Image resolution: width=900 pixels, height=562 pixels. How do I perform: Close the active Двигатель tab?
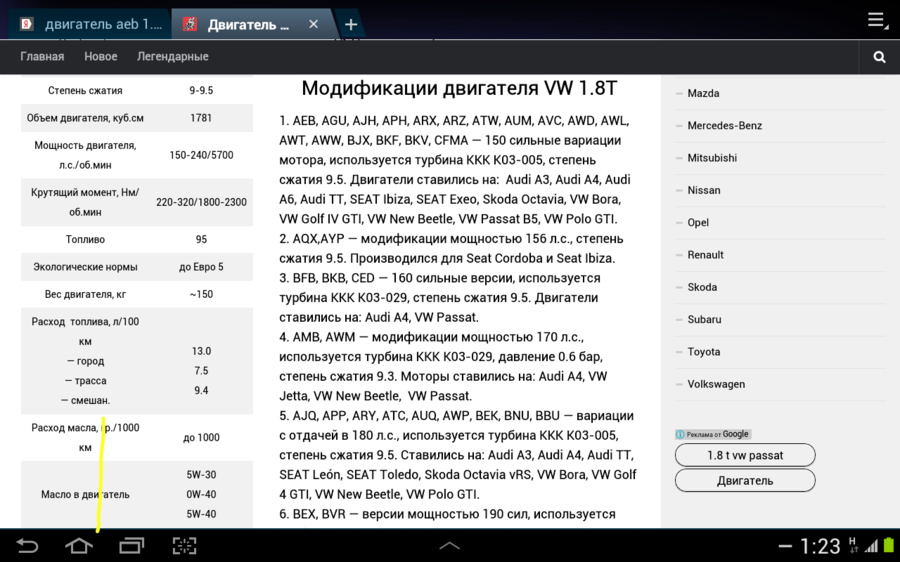(313, 24)
